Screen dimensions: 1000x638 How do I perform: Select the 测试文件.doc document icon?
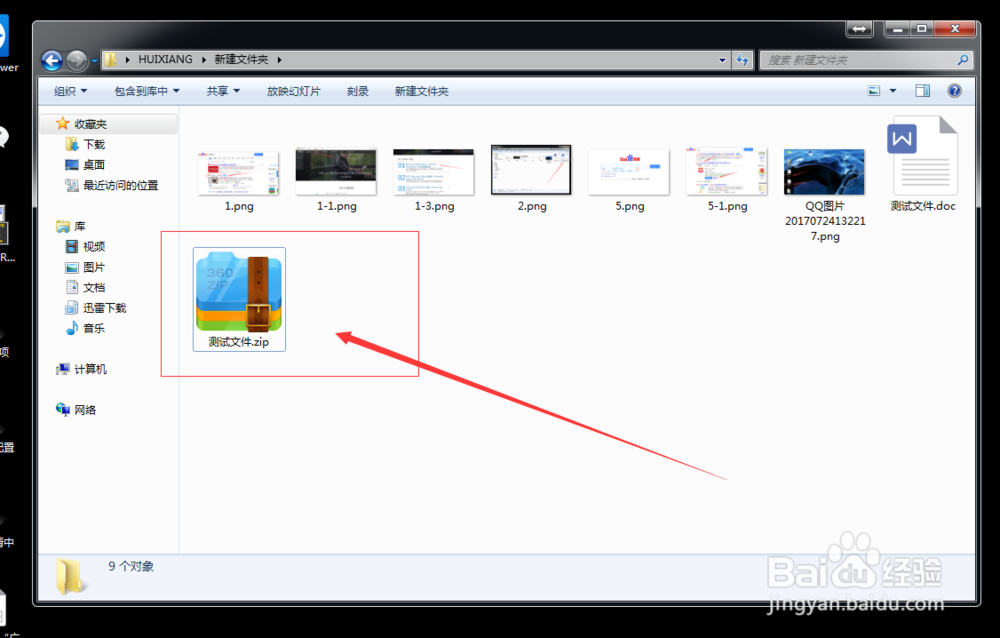click(922, 155)
